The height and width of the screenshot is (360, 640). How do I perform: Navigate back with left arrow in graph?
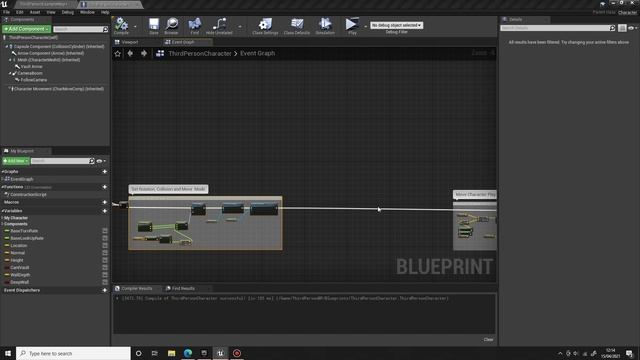tap(130, 53)
